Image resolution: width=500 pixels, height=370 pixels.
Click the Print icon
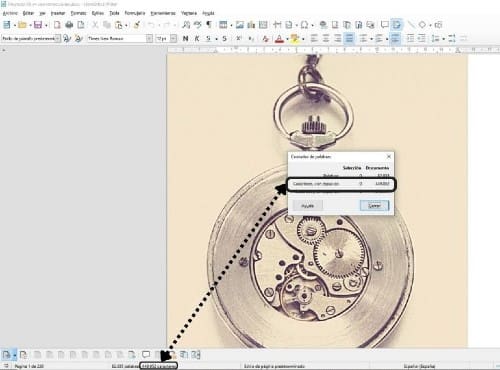(69, 25)
